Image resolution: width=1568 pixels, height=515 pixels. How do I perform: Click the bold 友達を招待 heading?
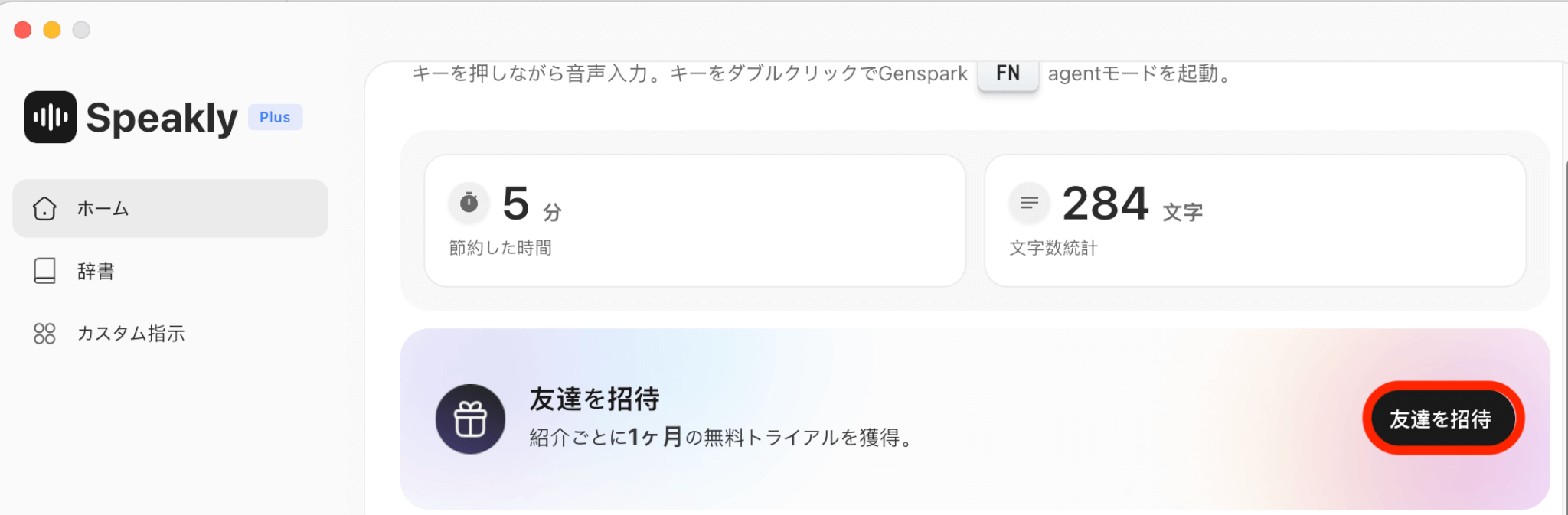[x=594, y=399]
